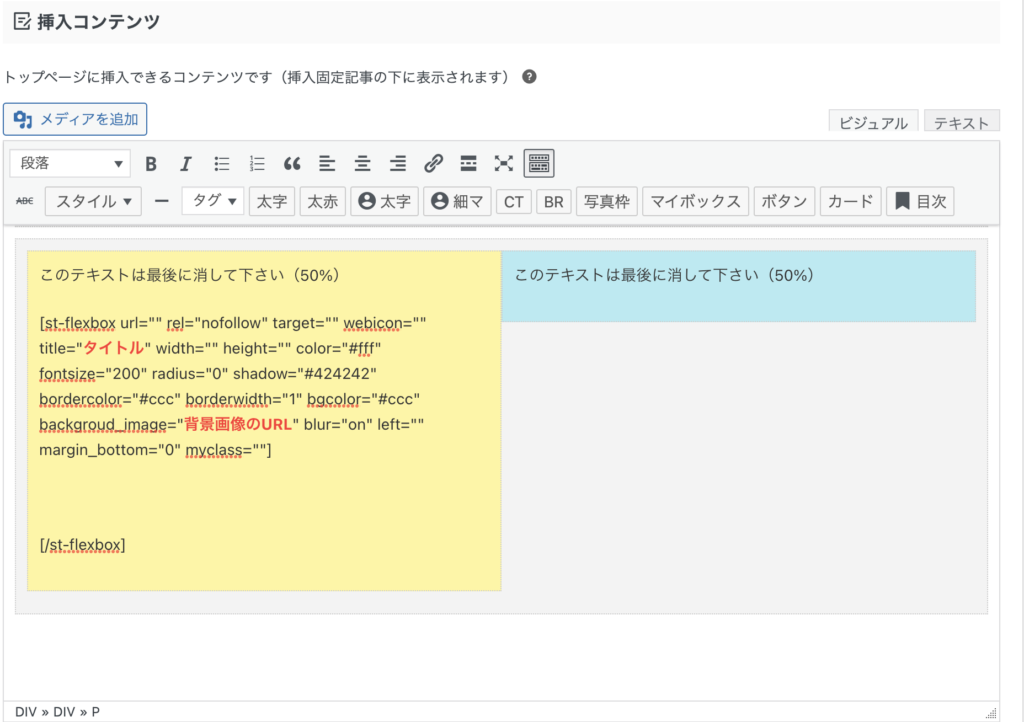Insert a カード element
The height and width of the screenshot is (722, 1024).
(x=850, y=201)
